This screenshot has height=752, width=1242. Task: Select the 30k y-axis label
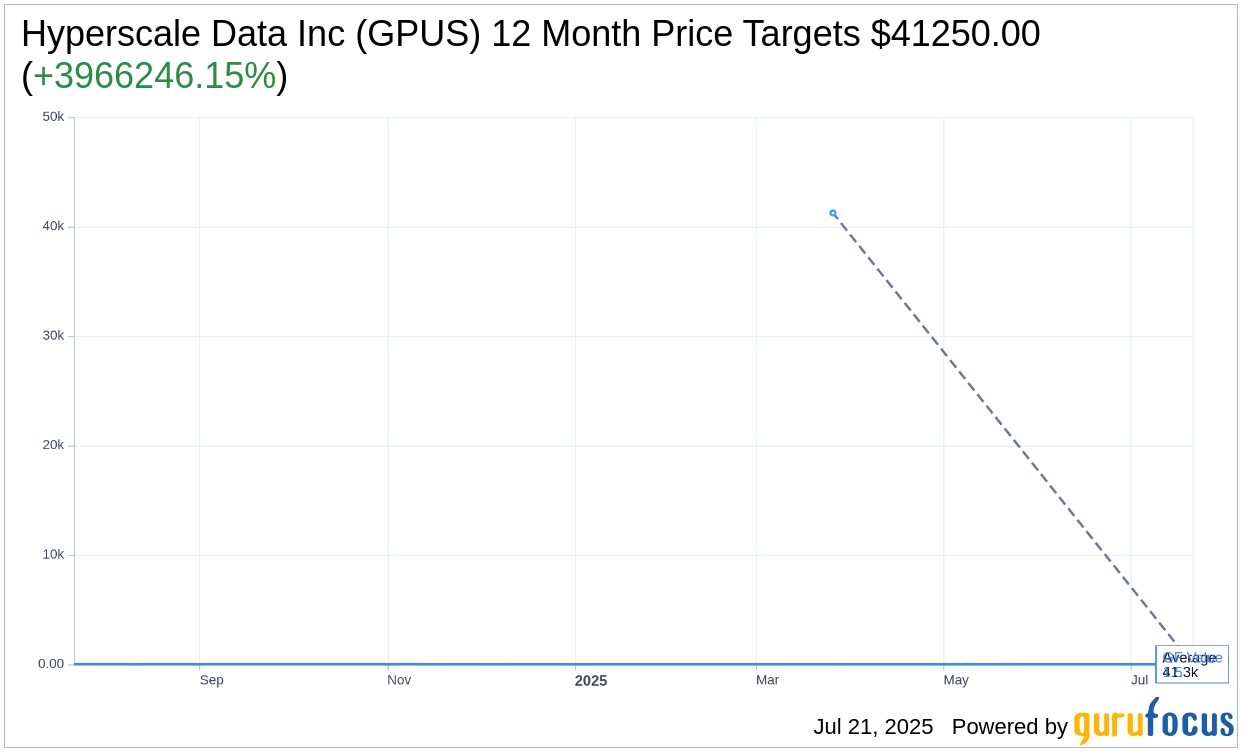coord(53,336)
